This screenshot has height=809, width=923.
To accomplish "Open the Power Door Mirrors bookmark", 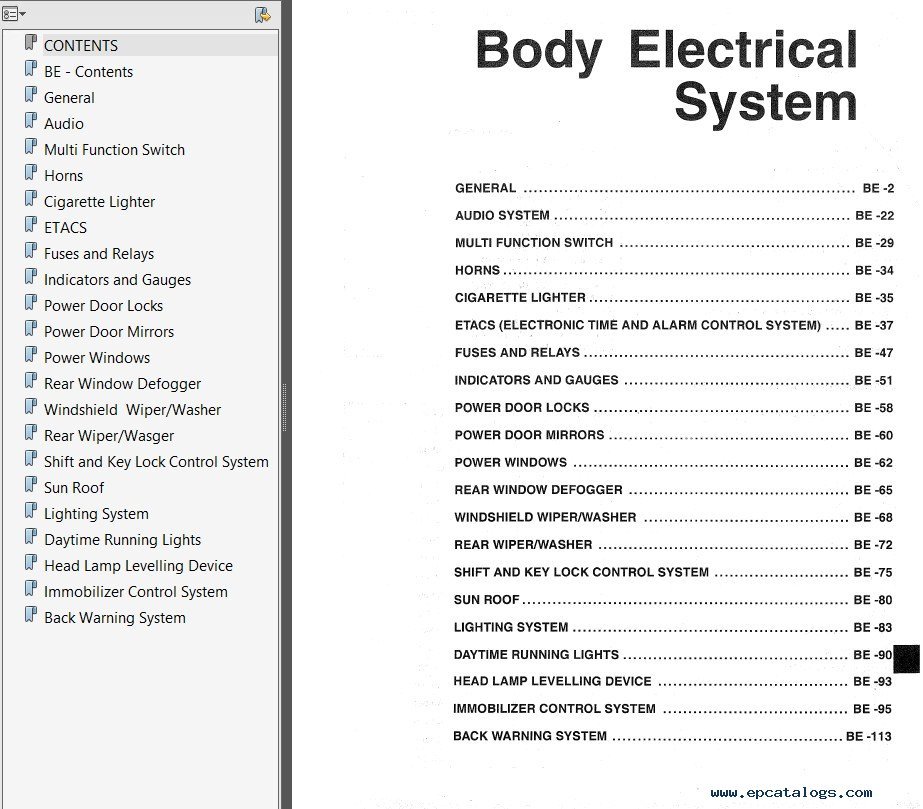I will 109,331.
